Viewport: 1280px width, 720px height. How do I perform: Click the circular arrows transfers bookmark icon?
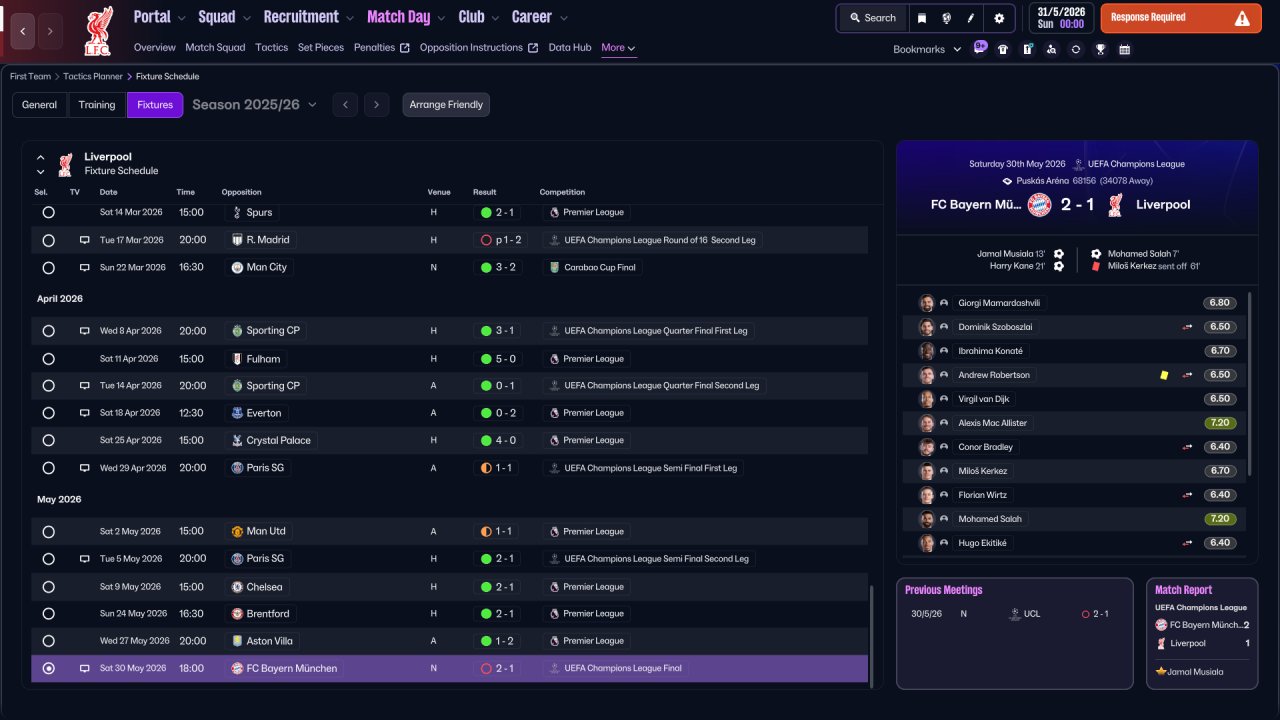[x=1075, y=49]
